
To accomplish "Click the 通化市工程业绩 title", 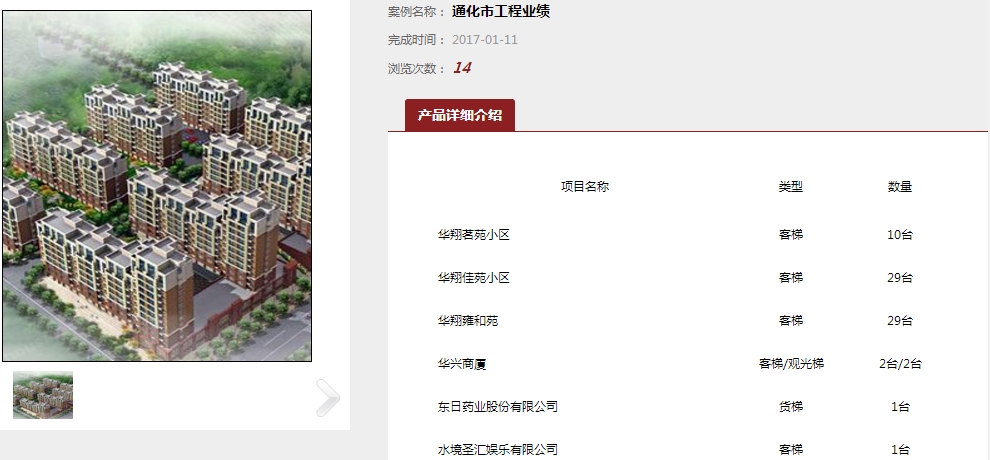I will click(x=501, y=11).
